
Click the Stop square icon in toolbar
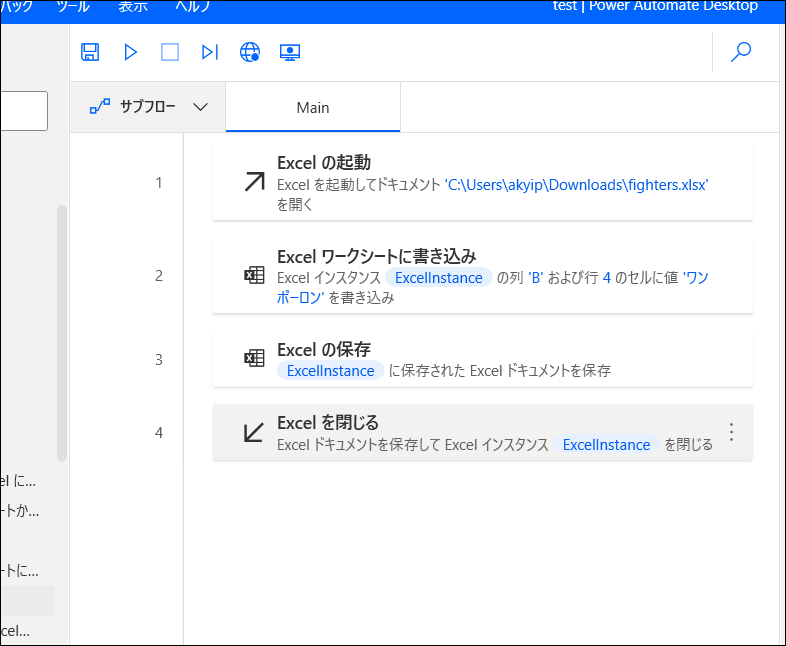click(170, 52)
